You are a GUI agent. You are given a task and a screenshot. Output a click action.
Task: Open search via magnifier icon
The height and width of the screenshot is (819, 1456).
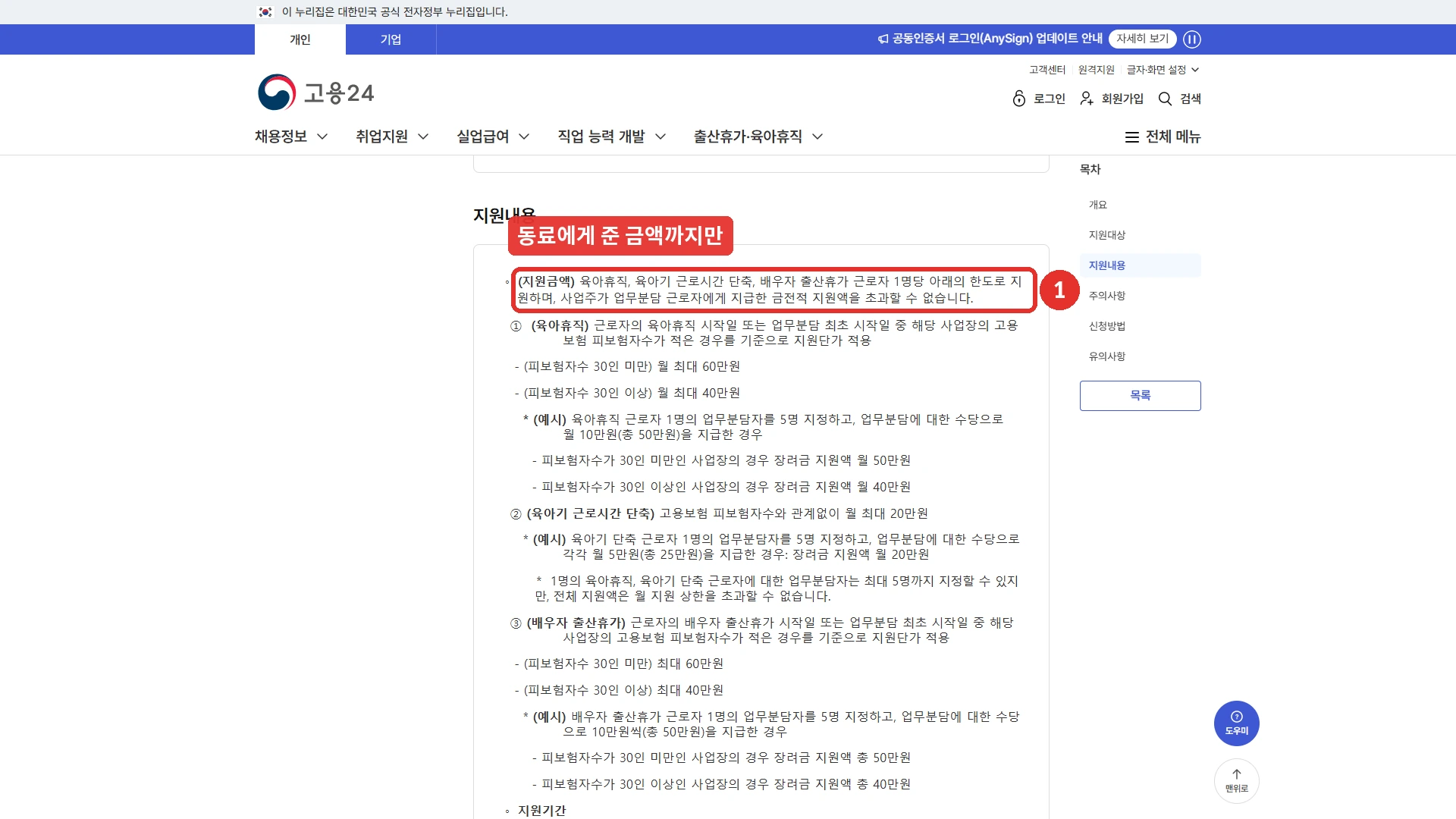[x=1166, y=99]
